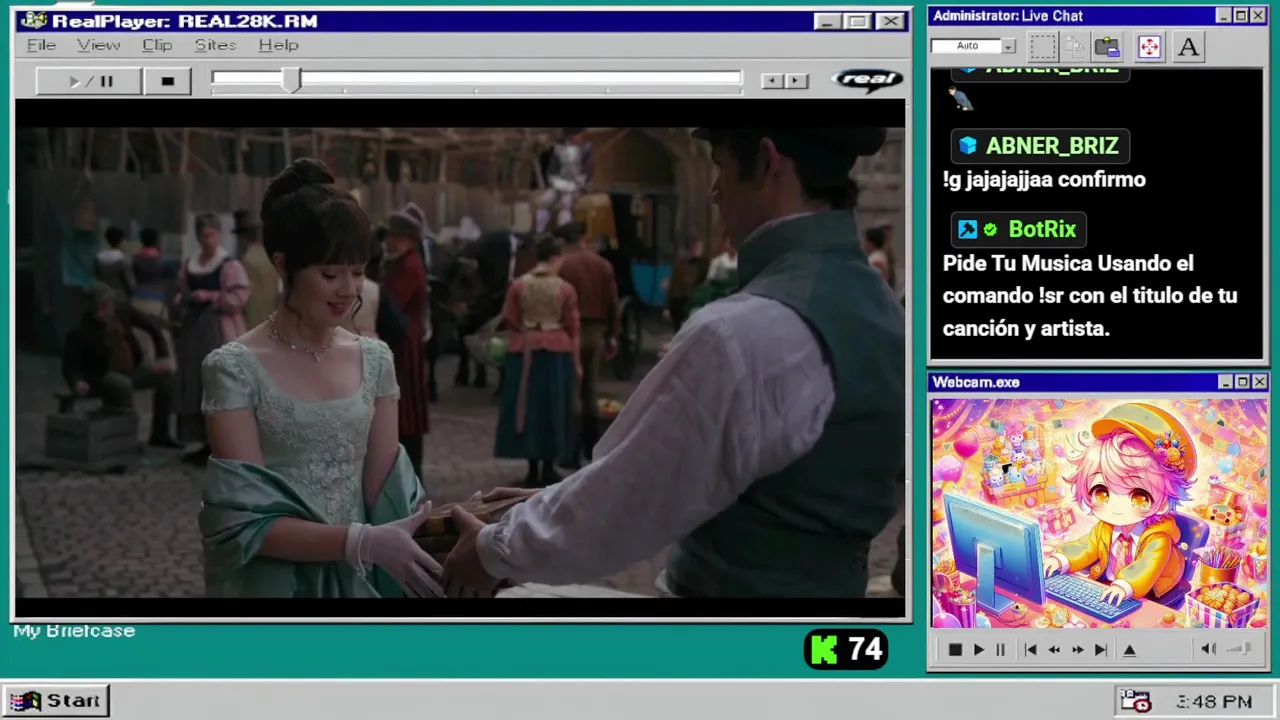Click the Real logo in RealPlayer
Viewport: 1280px width, 720px height.
867,80
